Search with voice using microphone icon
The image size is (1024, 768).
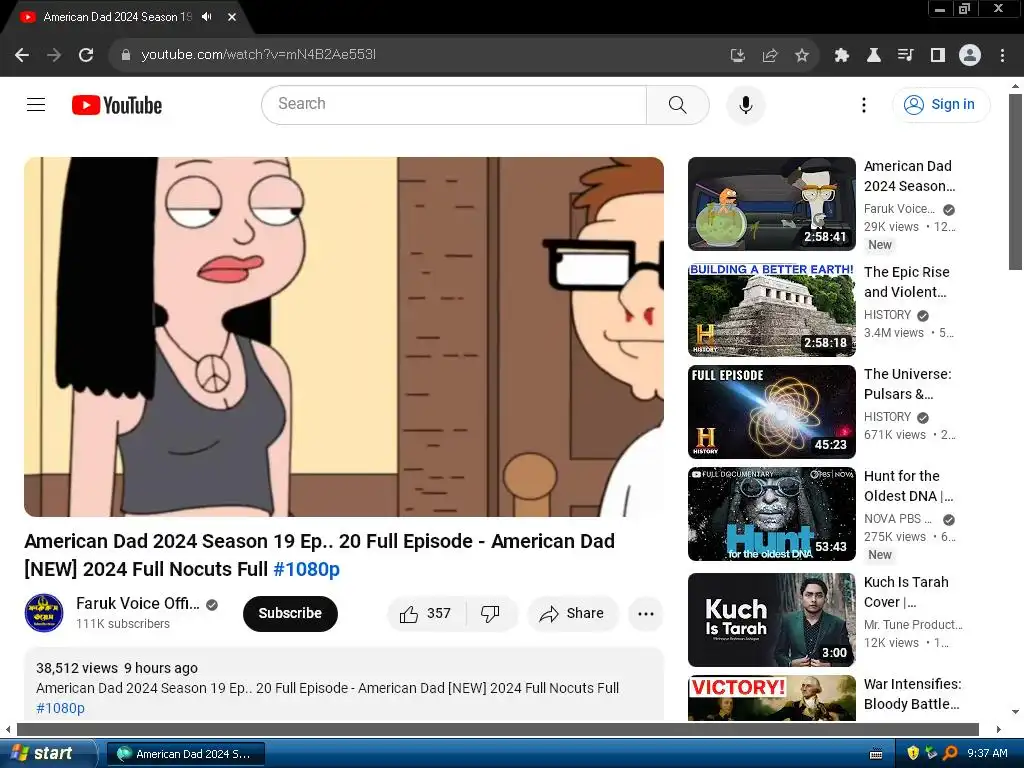[746, 105]
